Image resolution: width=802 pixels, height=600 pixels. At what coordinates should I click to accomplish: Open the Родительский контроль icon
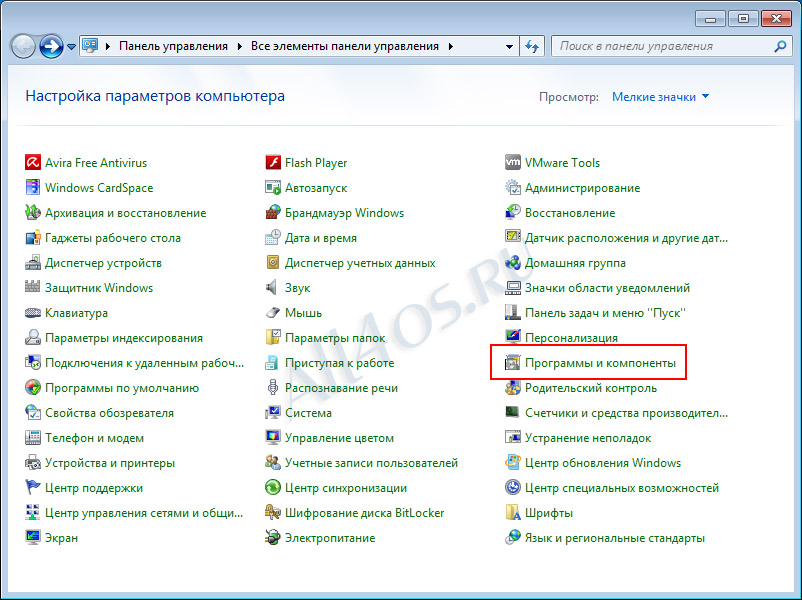pyautogui.click(x=513, y=388)
